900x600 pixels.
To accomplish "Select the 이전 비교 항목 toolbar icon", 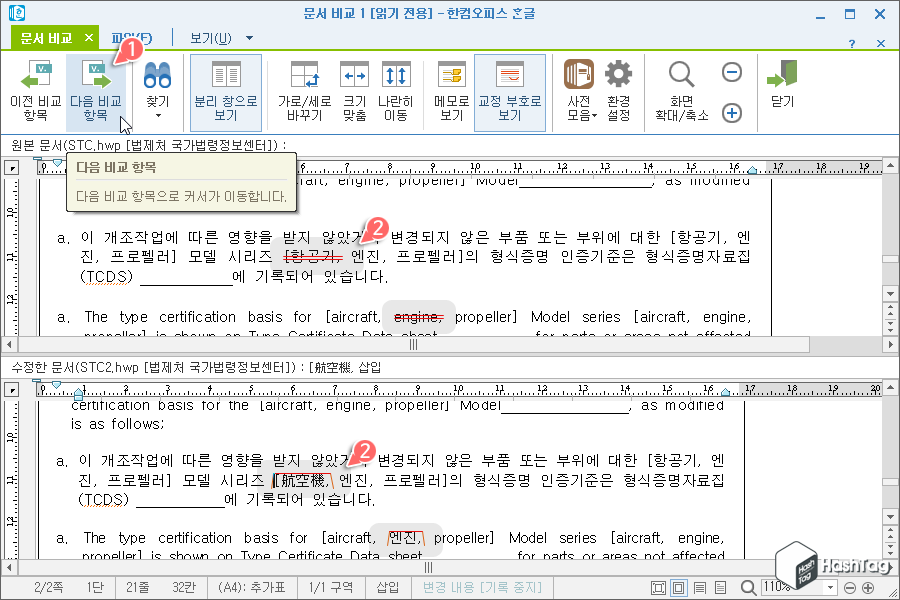I will [36, 90].
